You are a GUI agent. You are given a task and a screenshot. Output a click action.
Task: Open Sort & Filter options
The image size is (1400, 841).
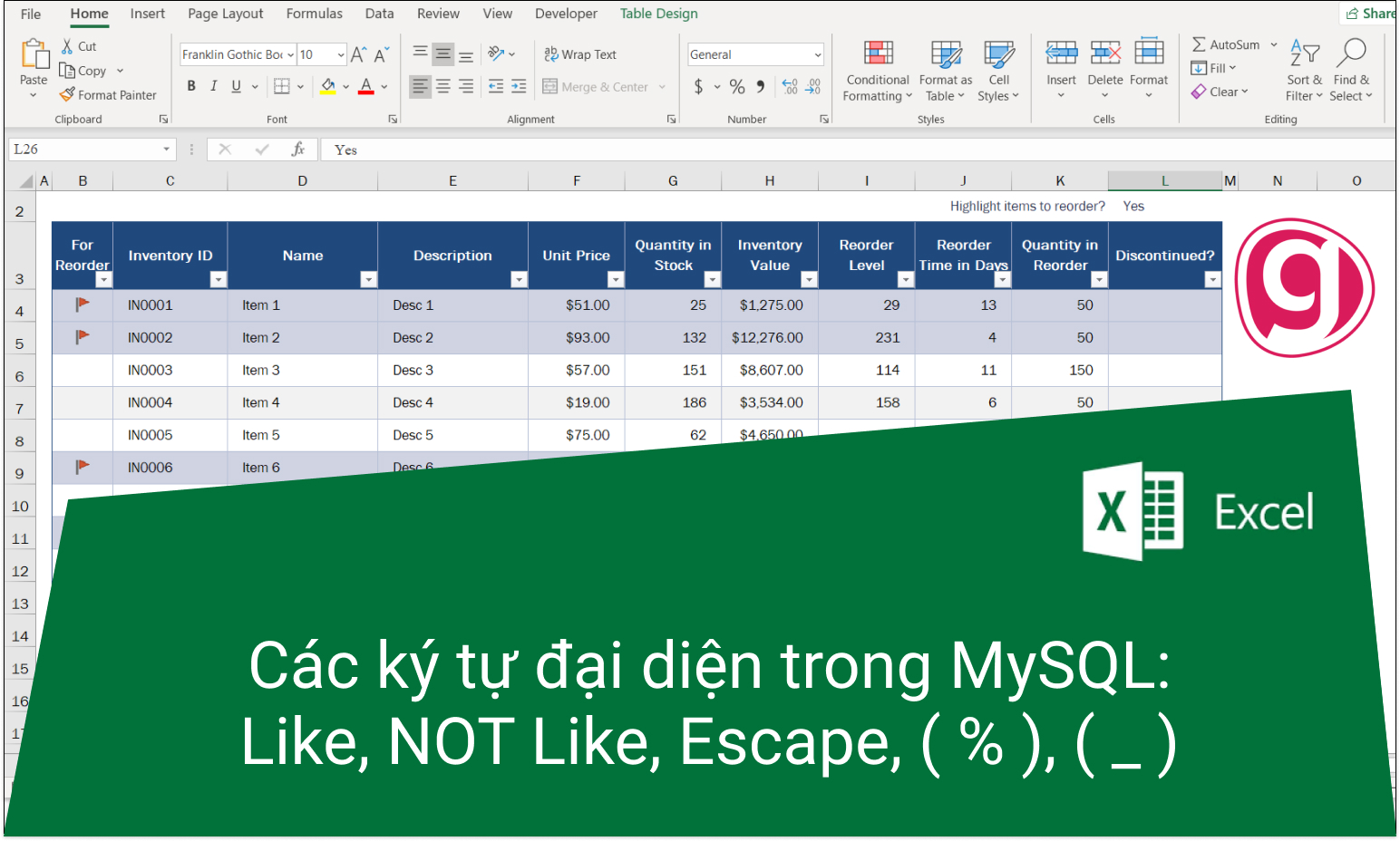(1304, 70)
